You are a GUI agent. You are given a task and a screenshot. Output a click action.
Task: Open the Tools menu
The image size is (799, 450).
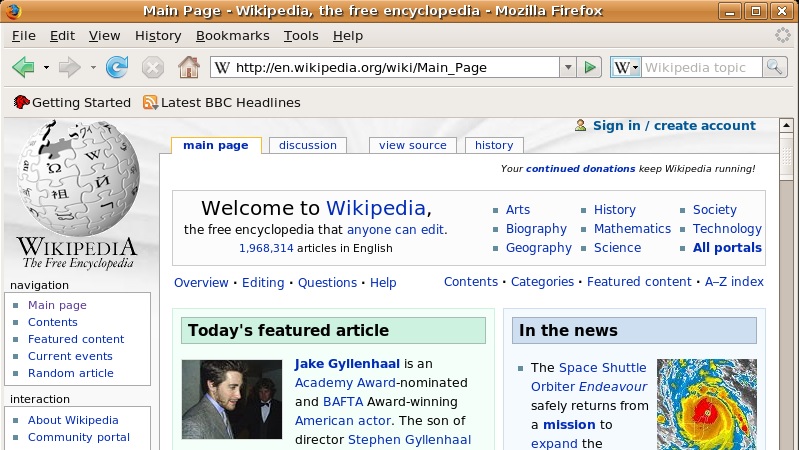click(300, 35)
